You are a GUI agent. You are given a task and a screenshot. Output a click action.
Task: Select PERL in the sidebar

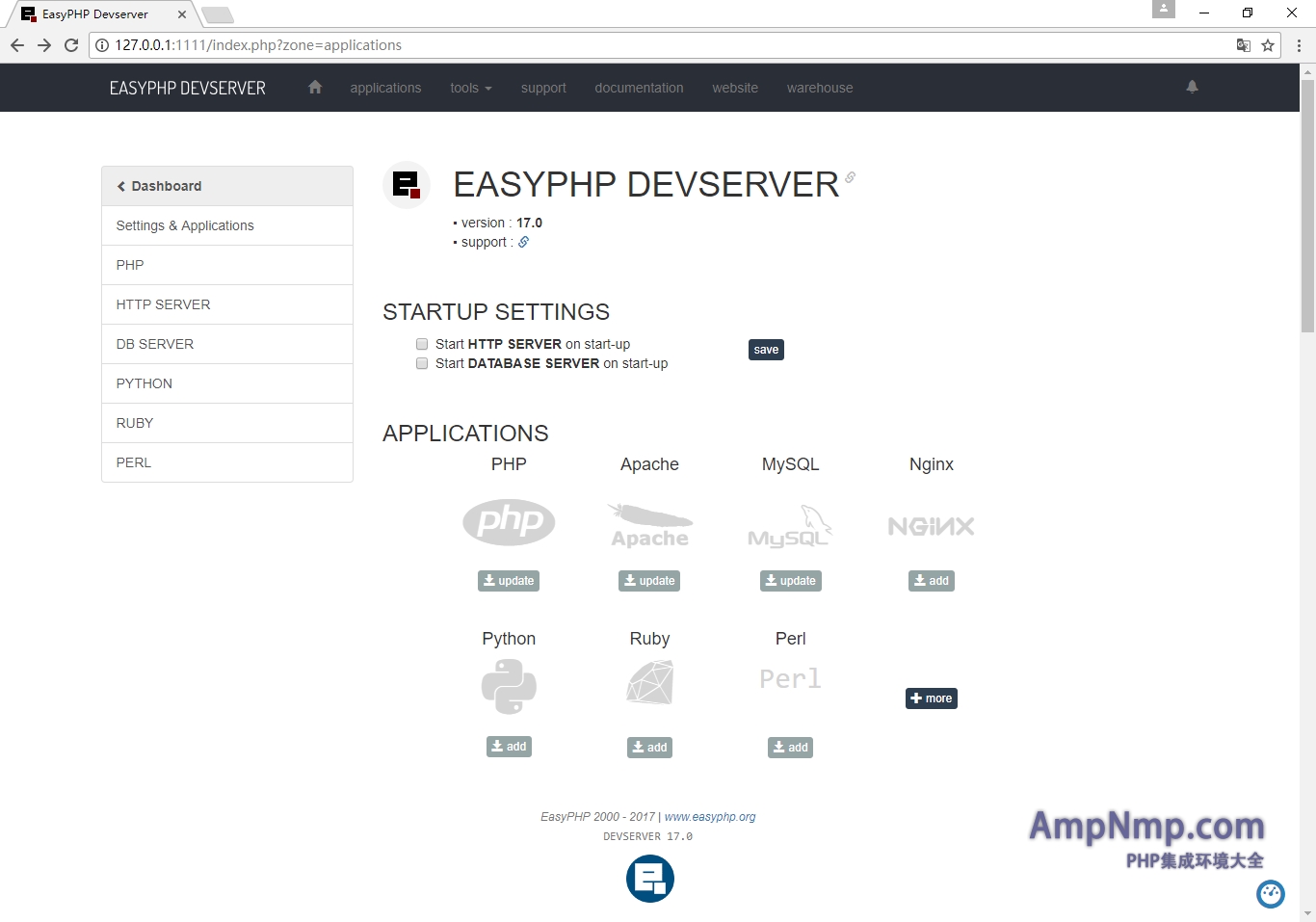pyautogui.click(x=227, y=462)
